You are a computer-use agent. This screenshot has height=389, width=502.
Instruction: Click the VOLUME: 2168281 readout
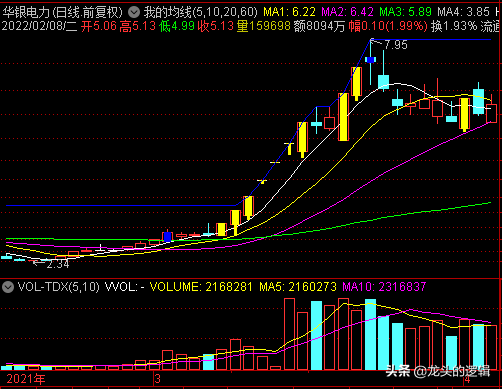[201, 287]
